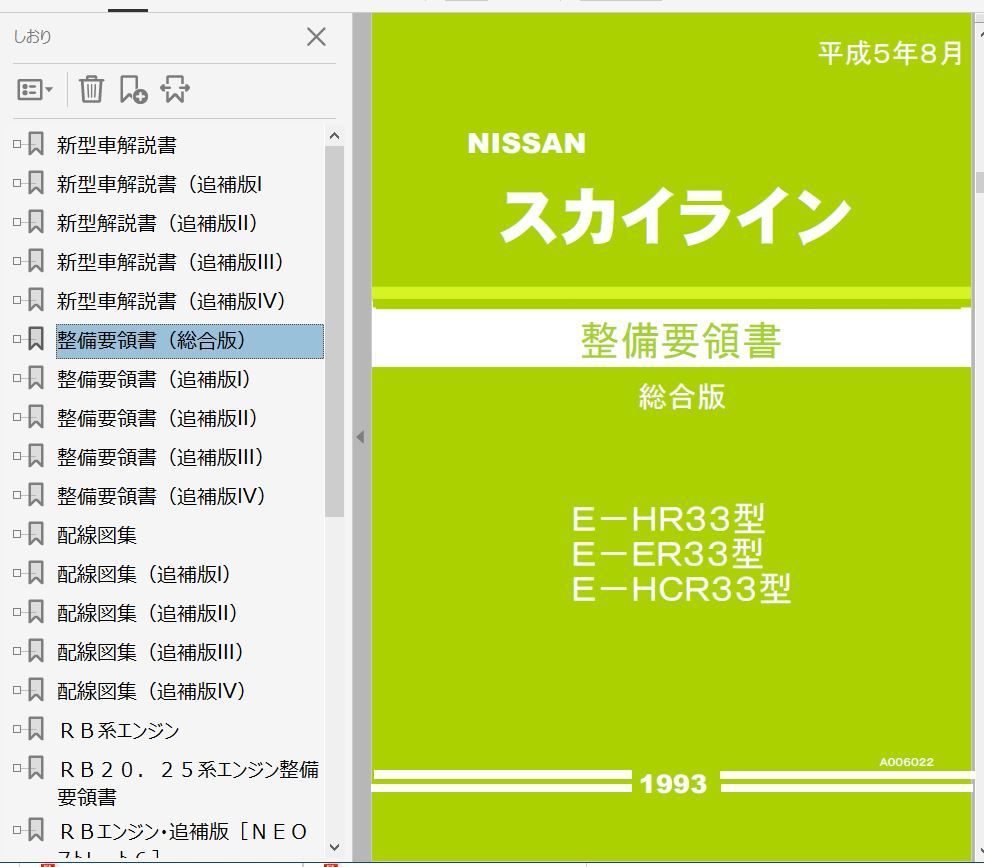The width and height of the screenshot is (984, 867).
Task: Click the add new bookmark icon
Action: [133, 89]
